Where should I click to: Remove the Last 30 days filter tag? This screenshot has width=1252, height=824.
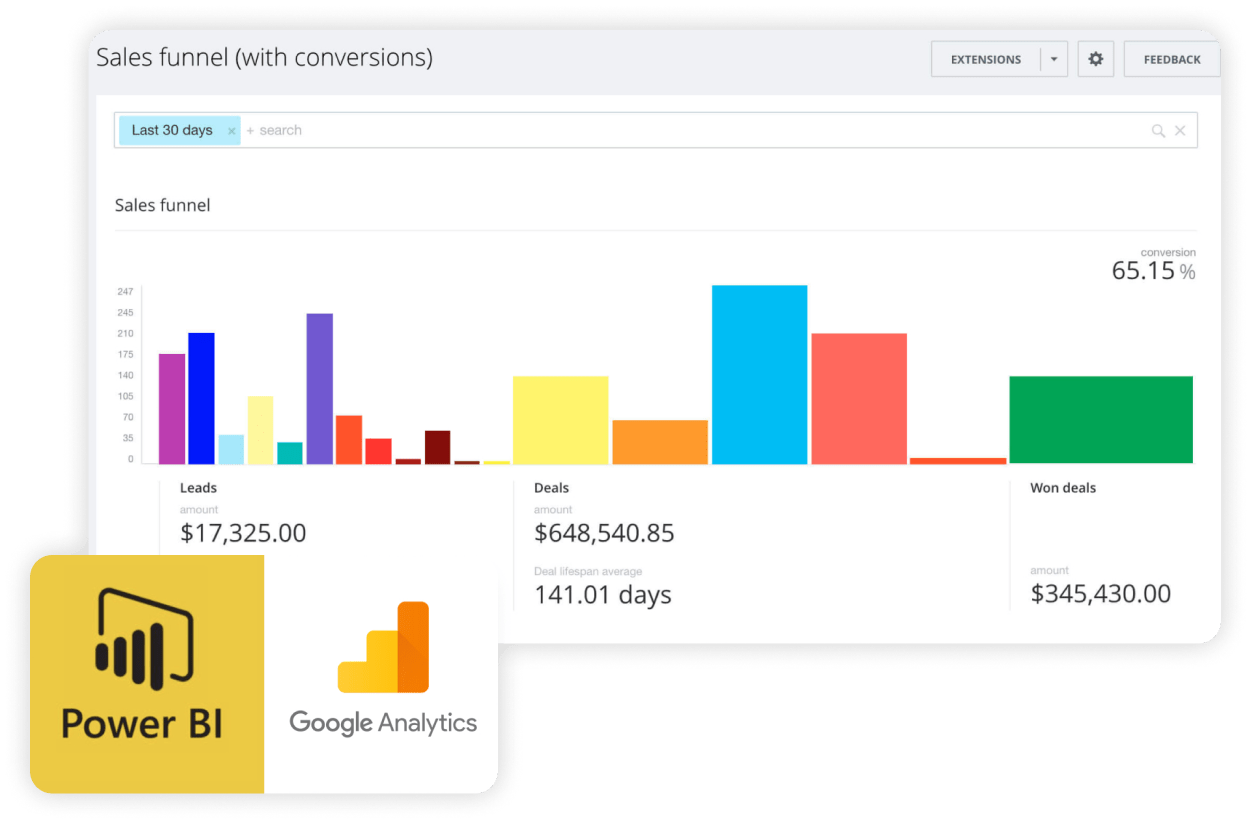point(231,131)
